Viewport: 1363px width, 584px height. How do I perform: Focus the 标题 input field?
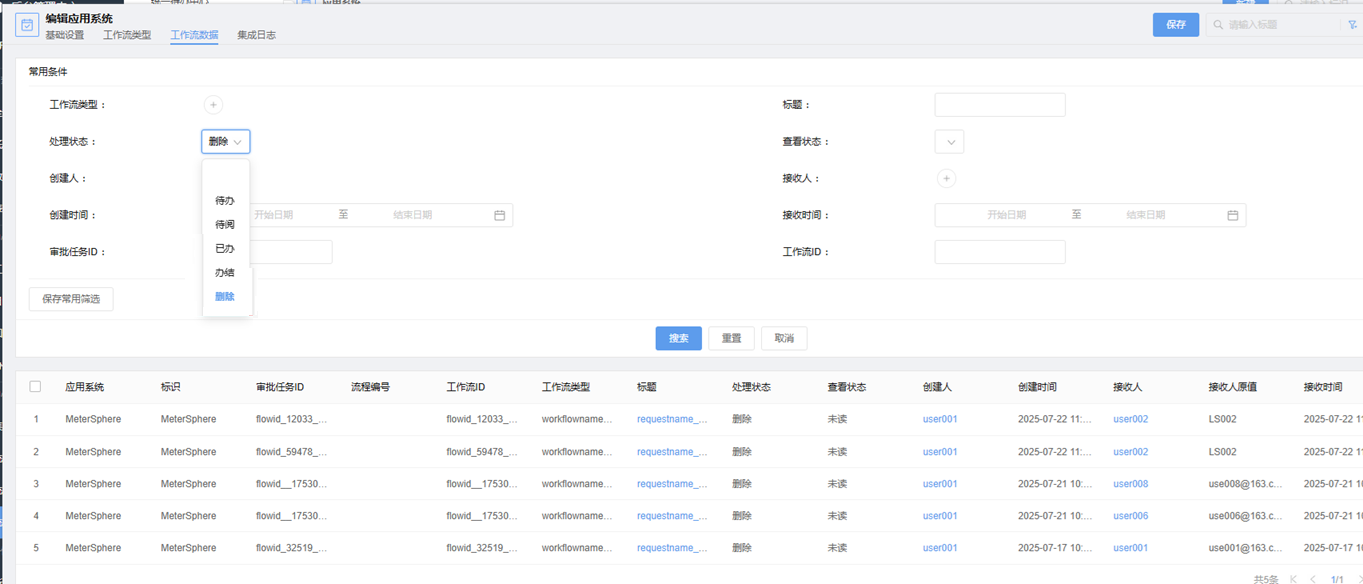coord(1000,105)
